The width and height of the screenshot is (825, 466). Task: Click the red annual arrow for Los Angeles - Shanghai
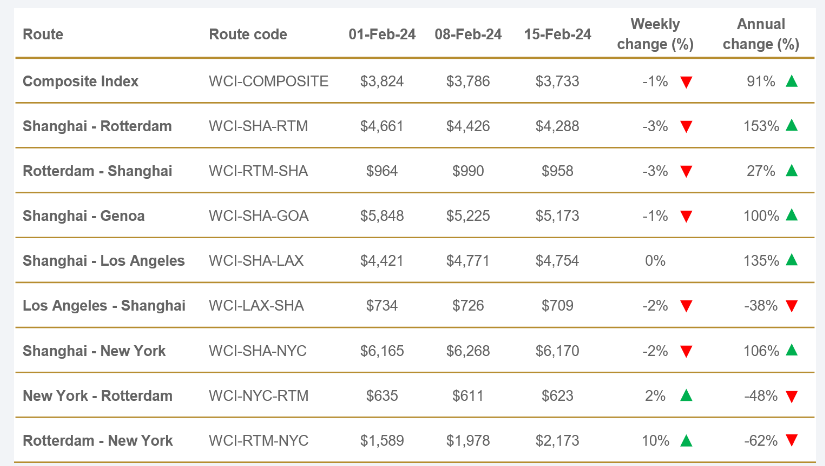[x=792, y=306]
